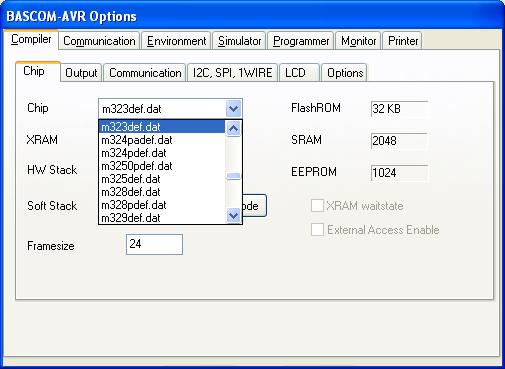Open the Communication sub-tab under Compiler
This screenshot has width=505, height=369.
tap(145, 73)
